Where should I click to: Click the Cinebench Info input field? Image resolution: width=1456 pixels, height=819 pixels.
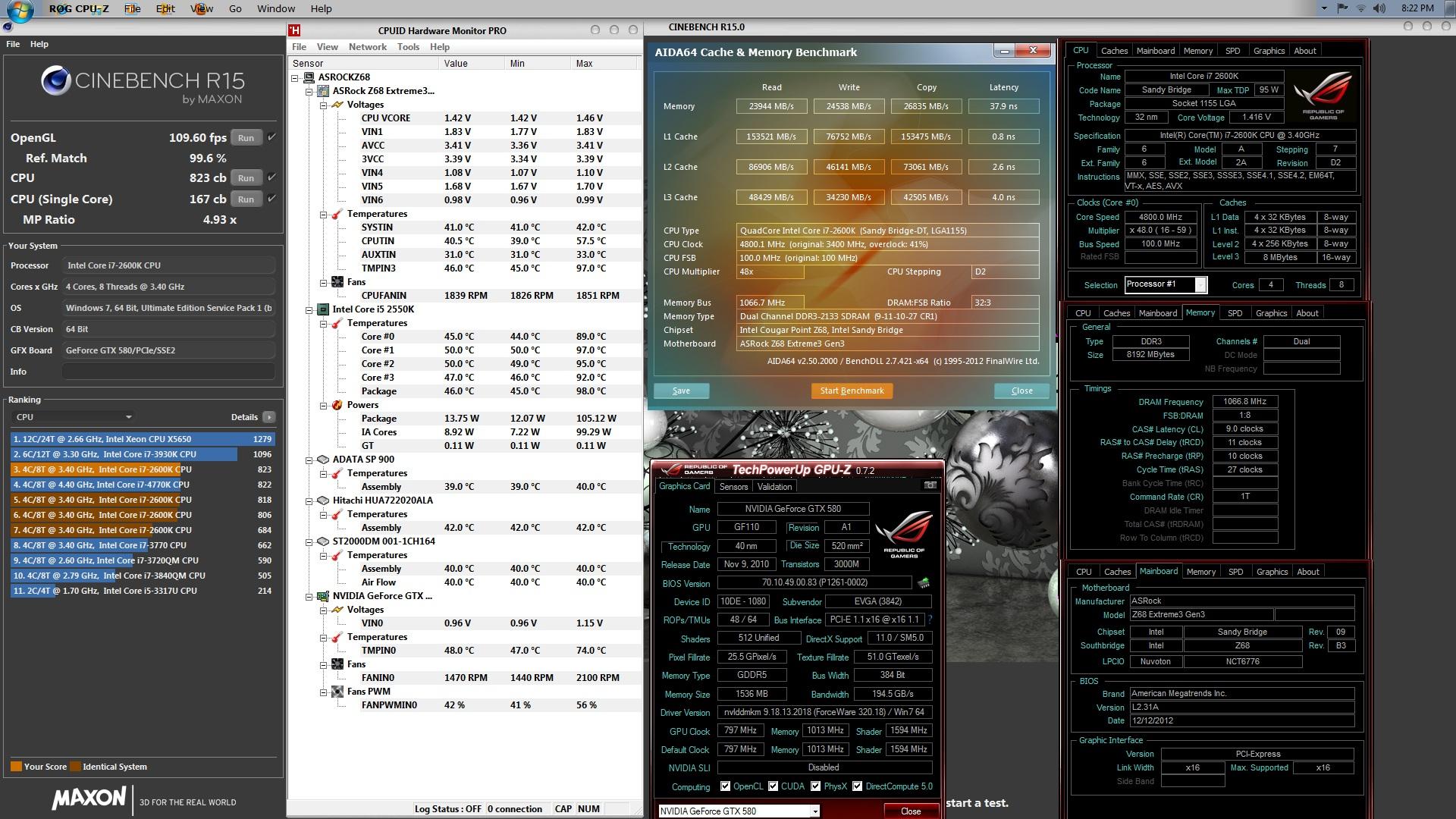168,372
